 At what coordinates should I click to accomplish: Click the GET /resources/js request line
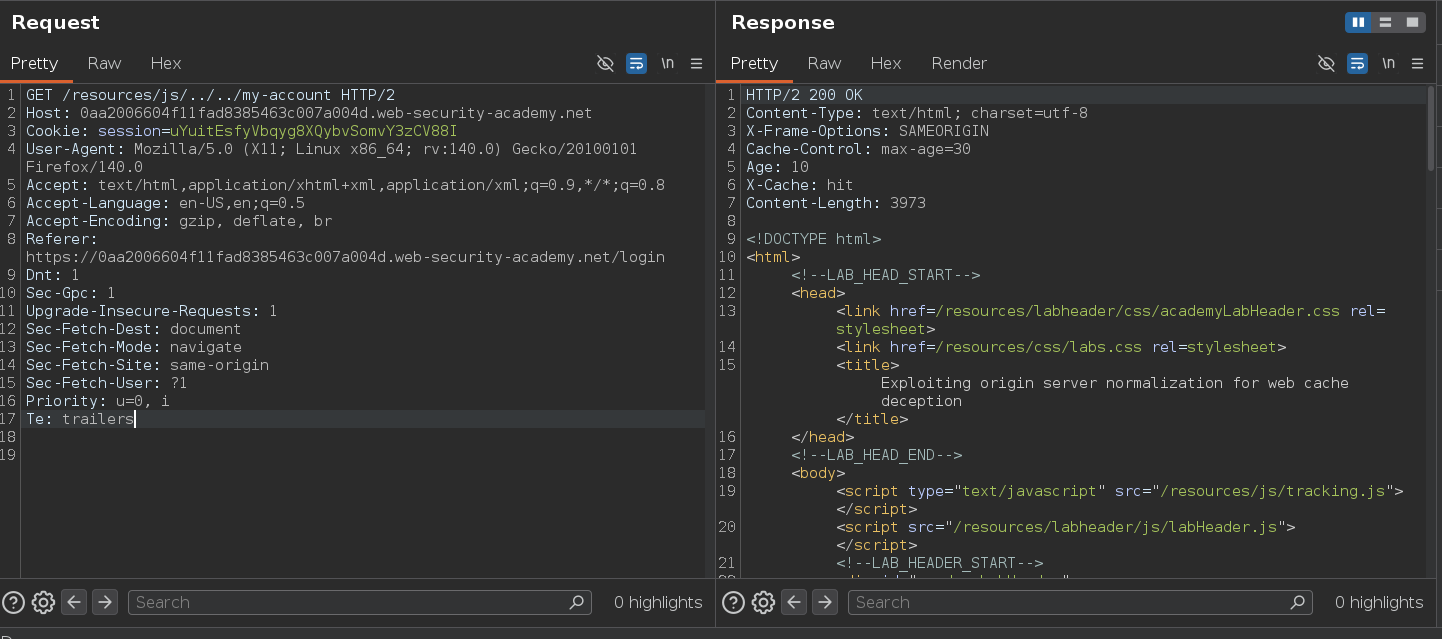(210, 95)
